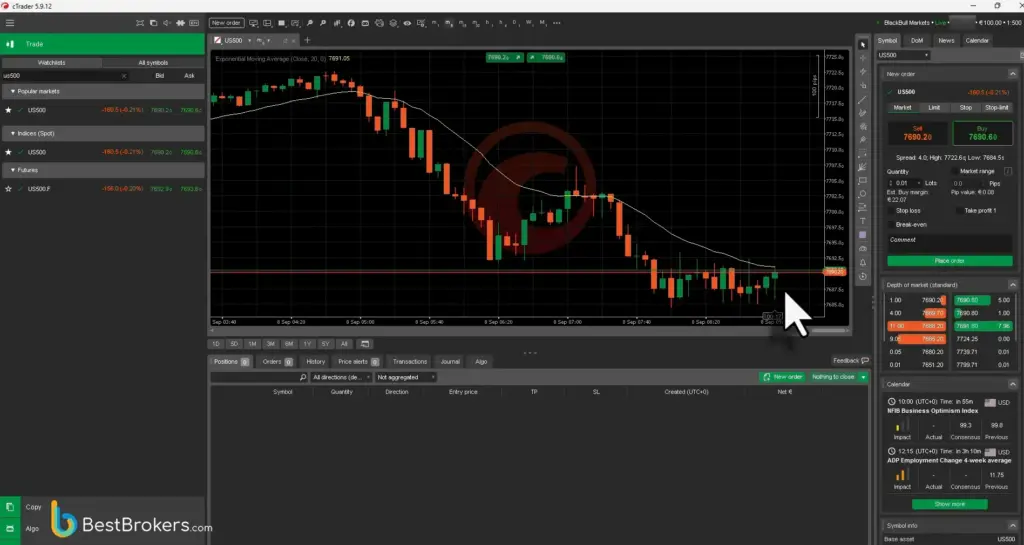
Task: Collapse the Indices (Spot) group
Action: tap(12, 133)
